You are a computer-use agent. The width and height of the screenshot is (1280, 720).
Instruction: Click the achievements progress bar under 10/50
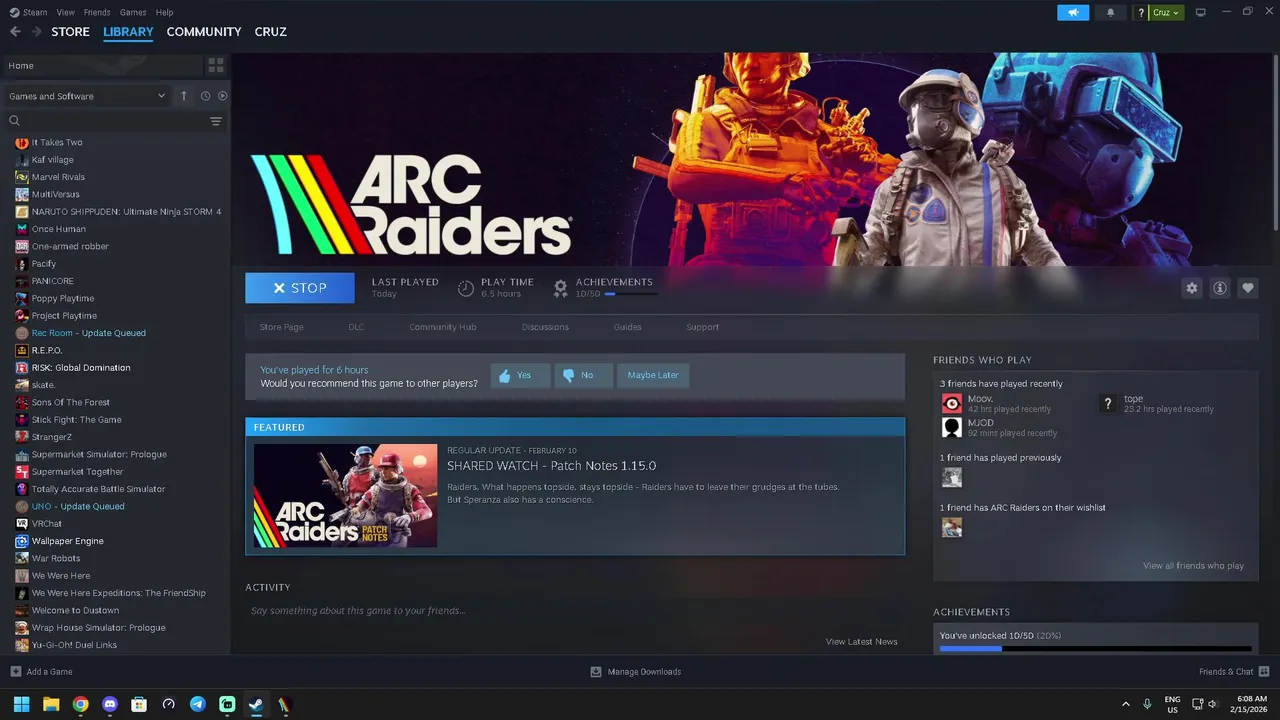point(631,294)
